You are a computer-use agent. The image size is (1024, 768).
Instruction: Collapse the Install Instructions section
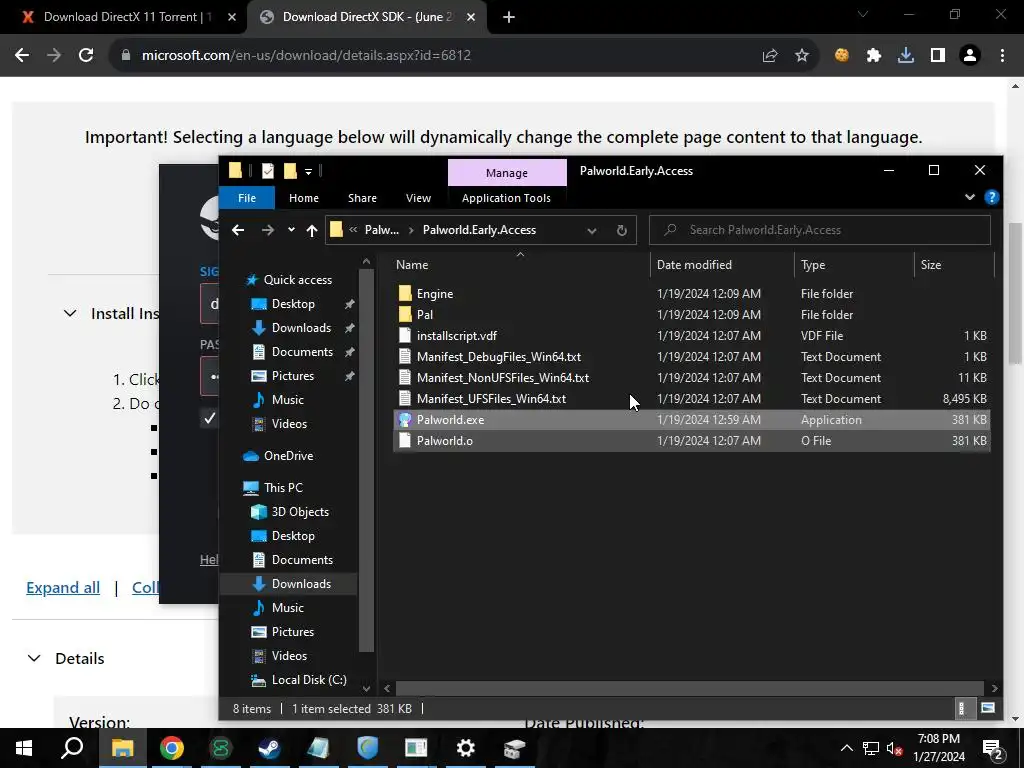[70, 313]
